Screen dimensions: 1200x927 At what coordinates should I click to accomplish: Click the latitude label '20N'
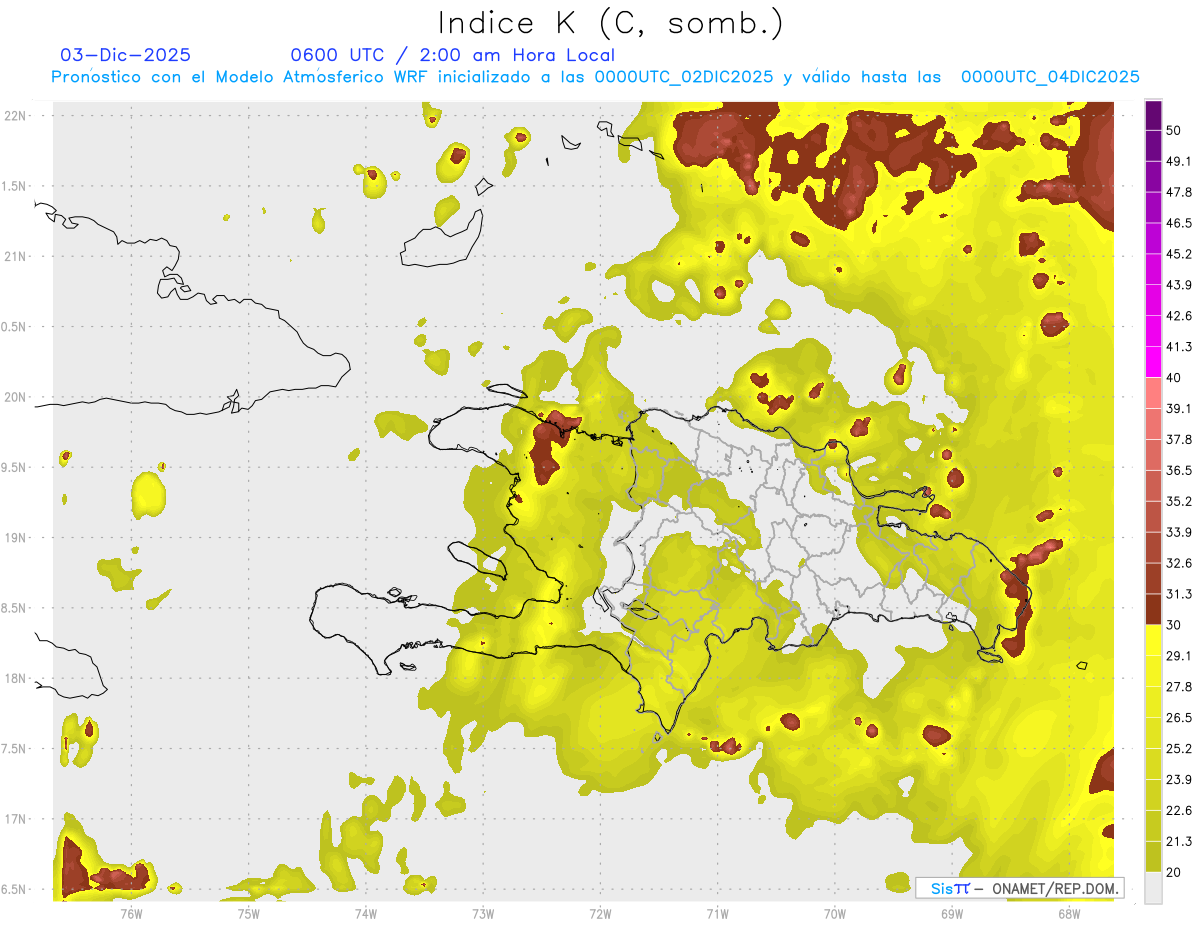(x=15, y=397)
